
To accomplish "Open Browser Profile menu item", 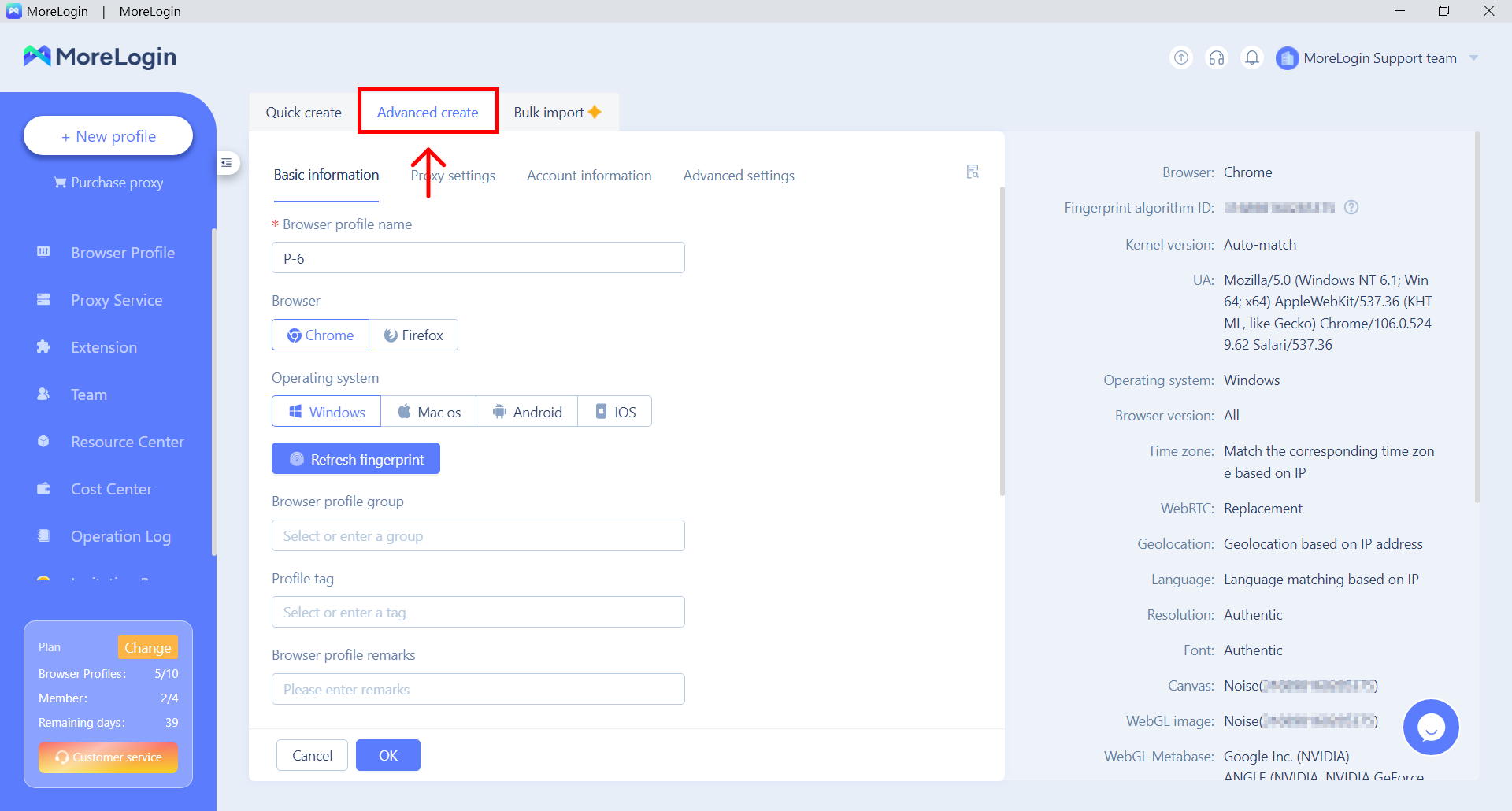I will pyautogui.click(x=123, y=253).
